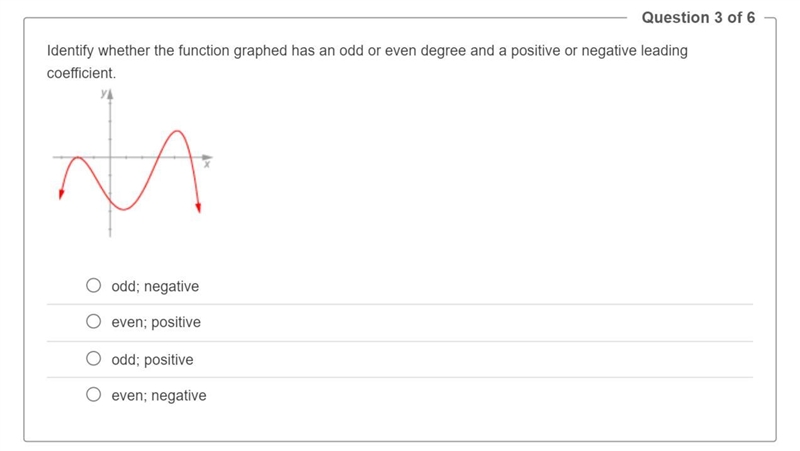800x451 pixels.
Task: Click the "y" axis label
Action: point(104,93)
